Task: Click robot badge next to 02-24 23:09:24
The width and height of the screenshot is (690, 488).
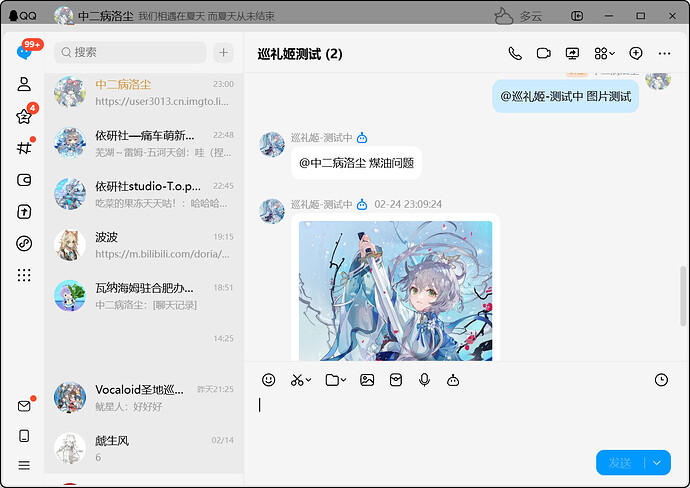Action: click(362, 204)
